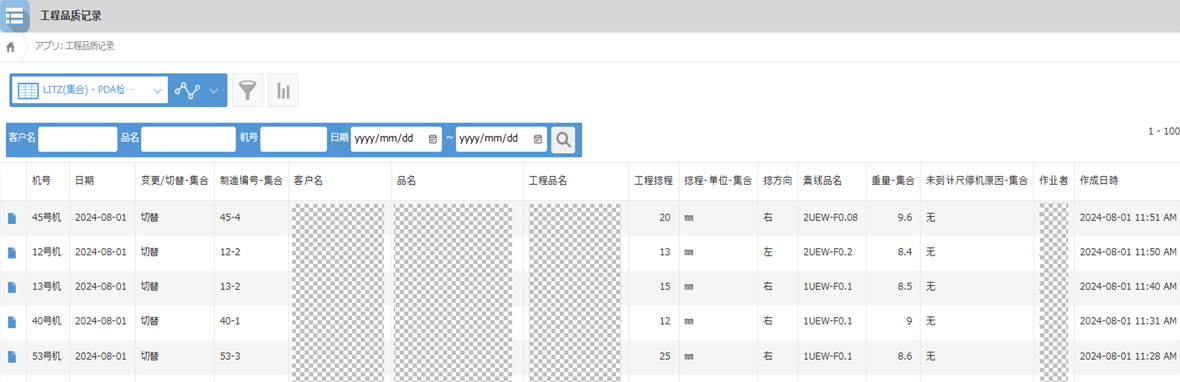The image size is (1180, 382).
Task: Open the bar chart aggregation icon
Action: click(x=283, y=91)
